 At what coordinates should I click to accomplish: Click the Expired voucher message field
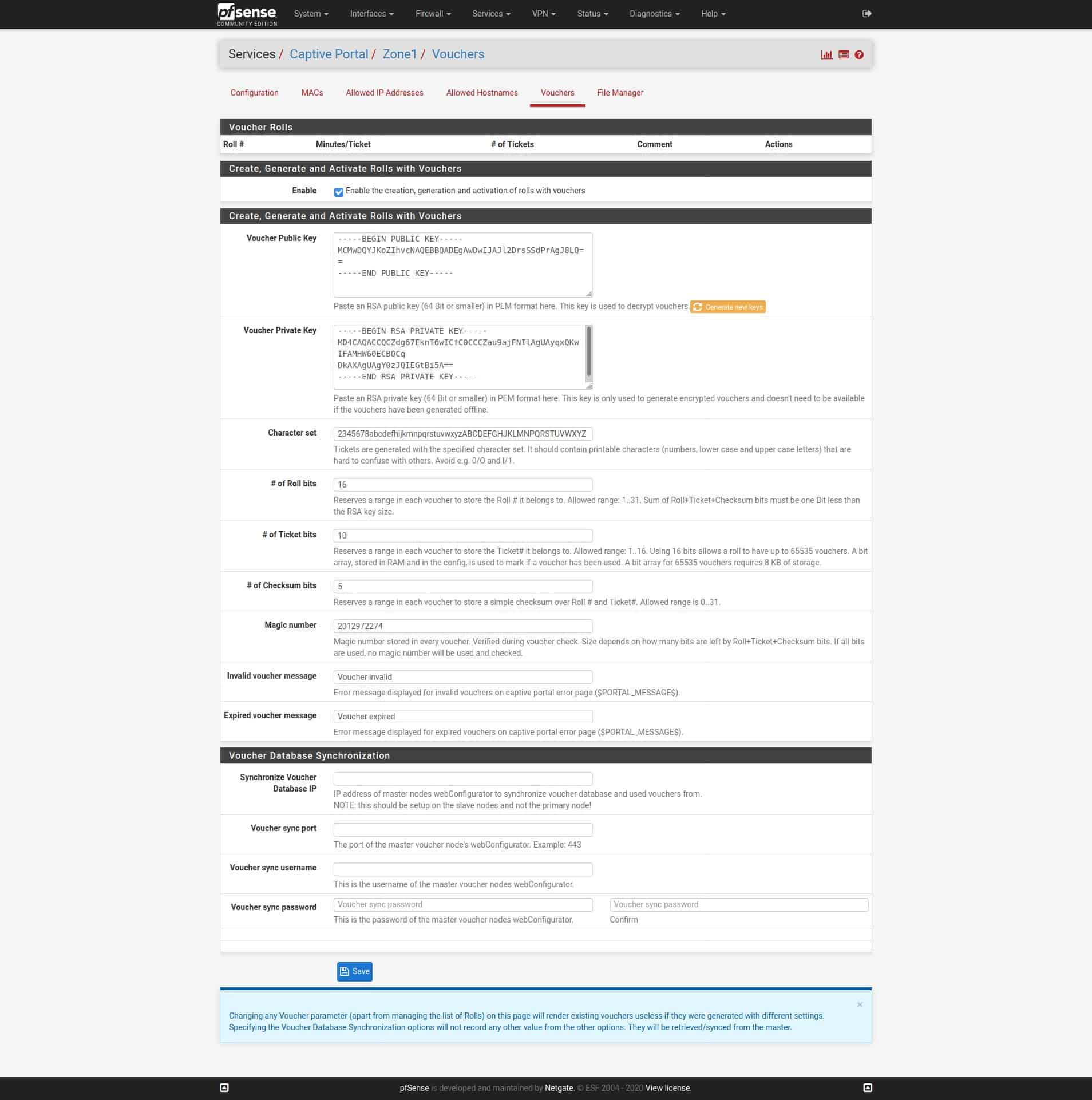[462, 717]
